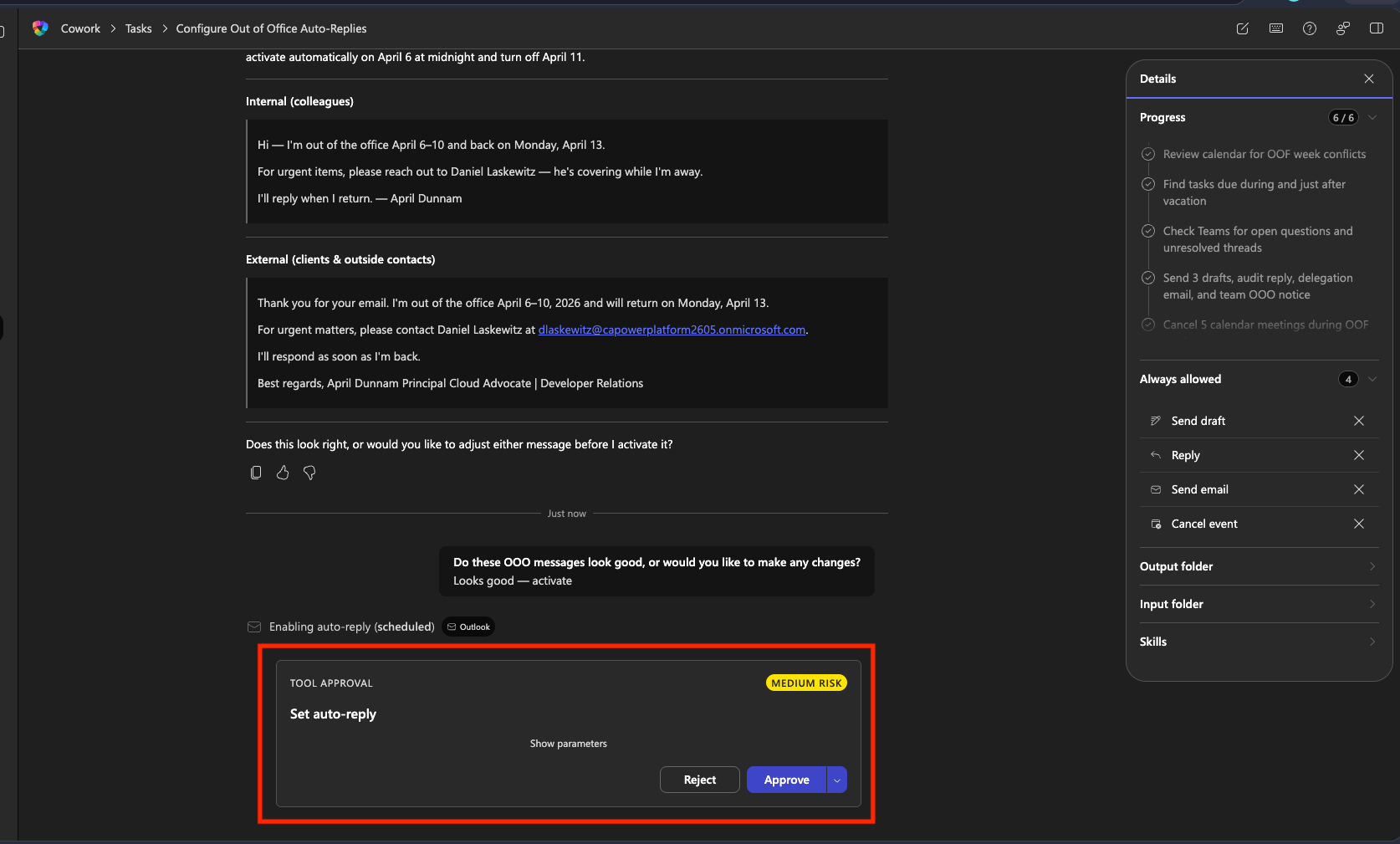Go to Tasks in breadcrumb
The image size is (1400, 844).
139,28
